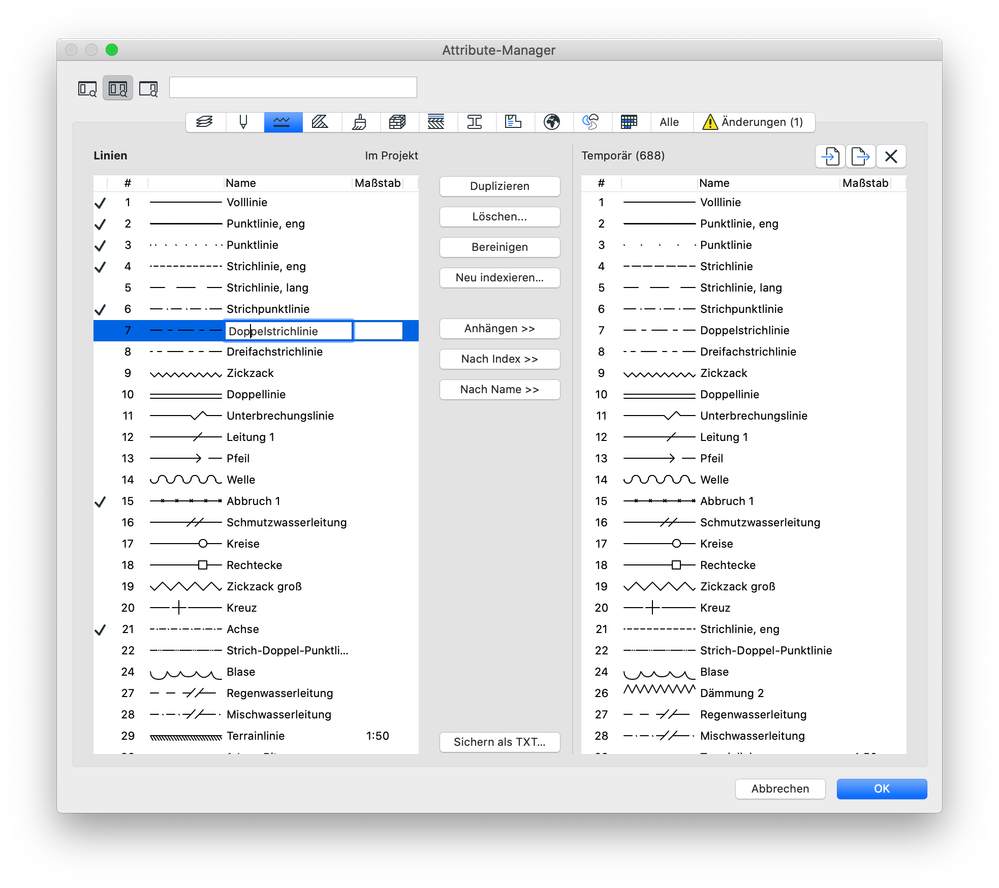Open the Operation Profiles tab
The height and width of the screenshot is (888, 999).
(x=591, y=122)
